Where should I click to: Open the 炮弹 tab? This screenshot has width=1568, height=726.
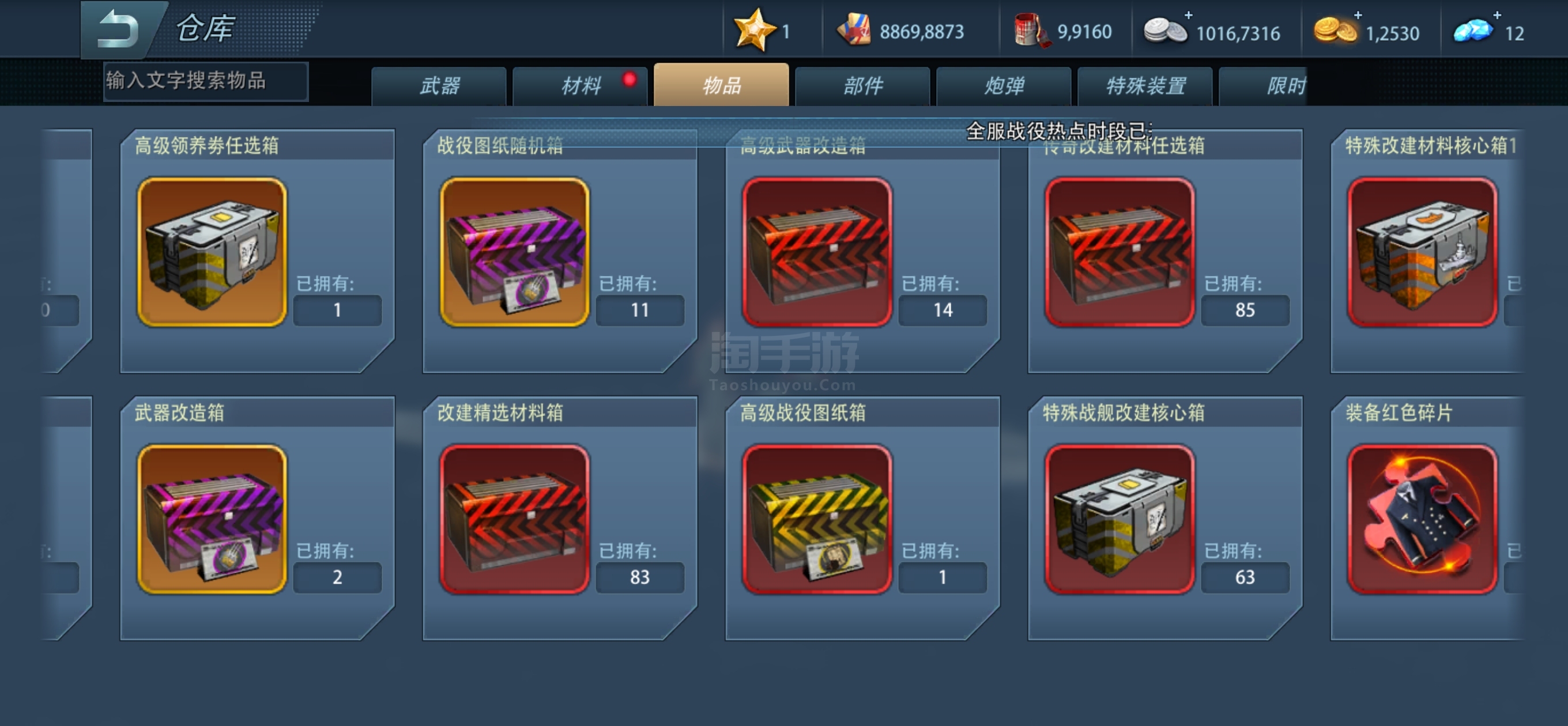[1004, 86]
